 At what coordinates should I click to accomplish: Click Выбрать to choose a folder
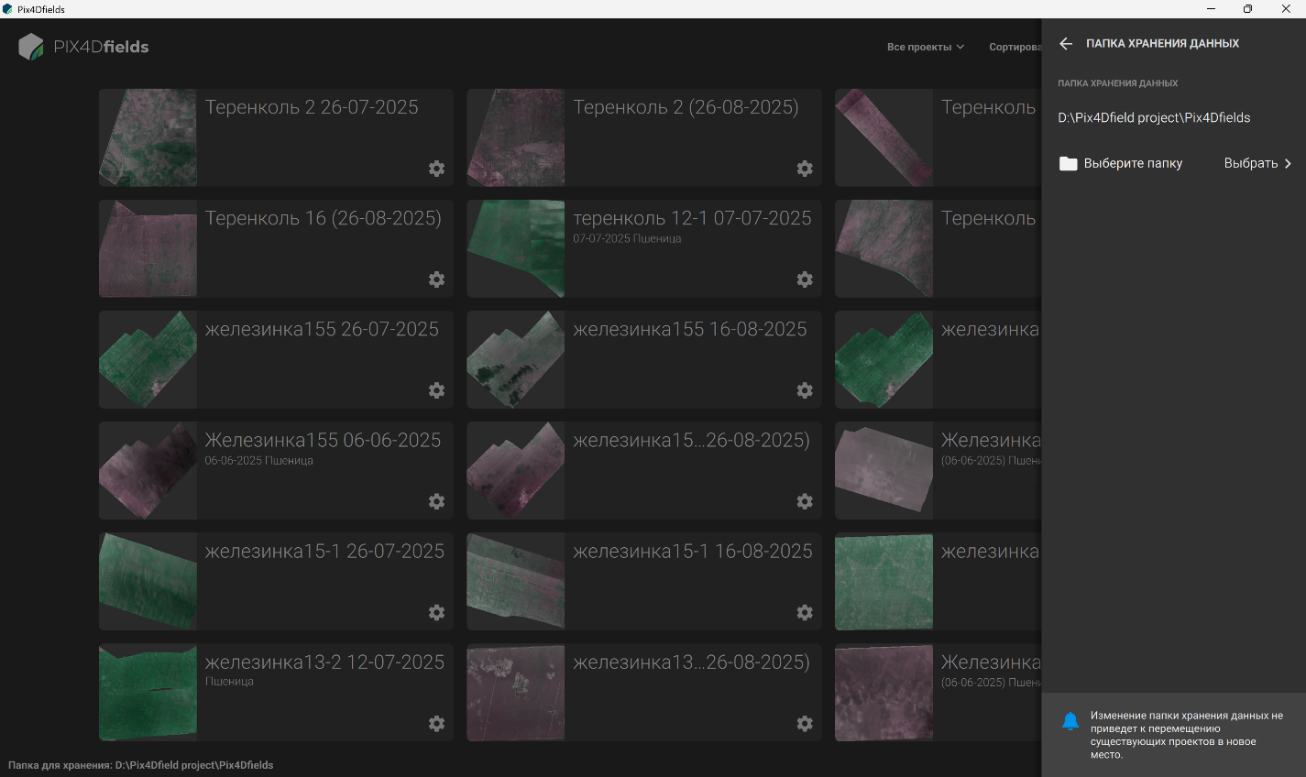(1258, 164)
